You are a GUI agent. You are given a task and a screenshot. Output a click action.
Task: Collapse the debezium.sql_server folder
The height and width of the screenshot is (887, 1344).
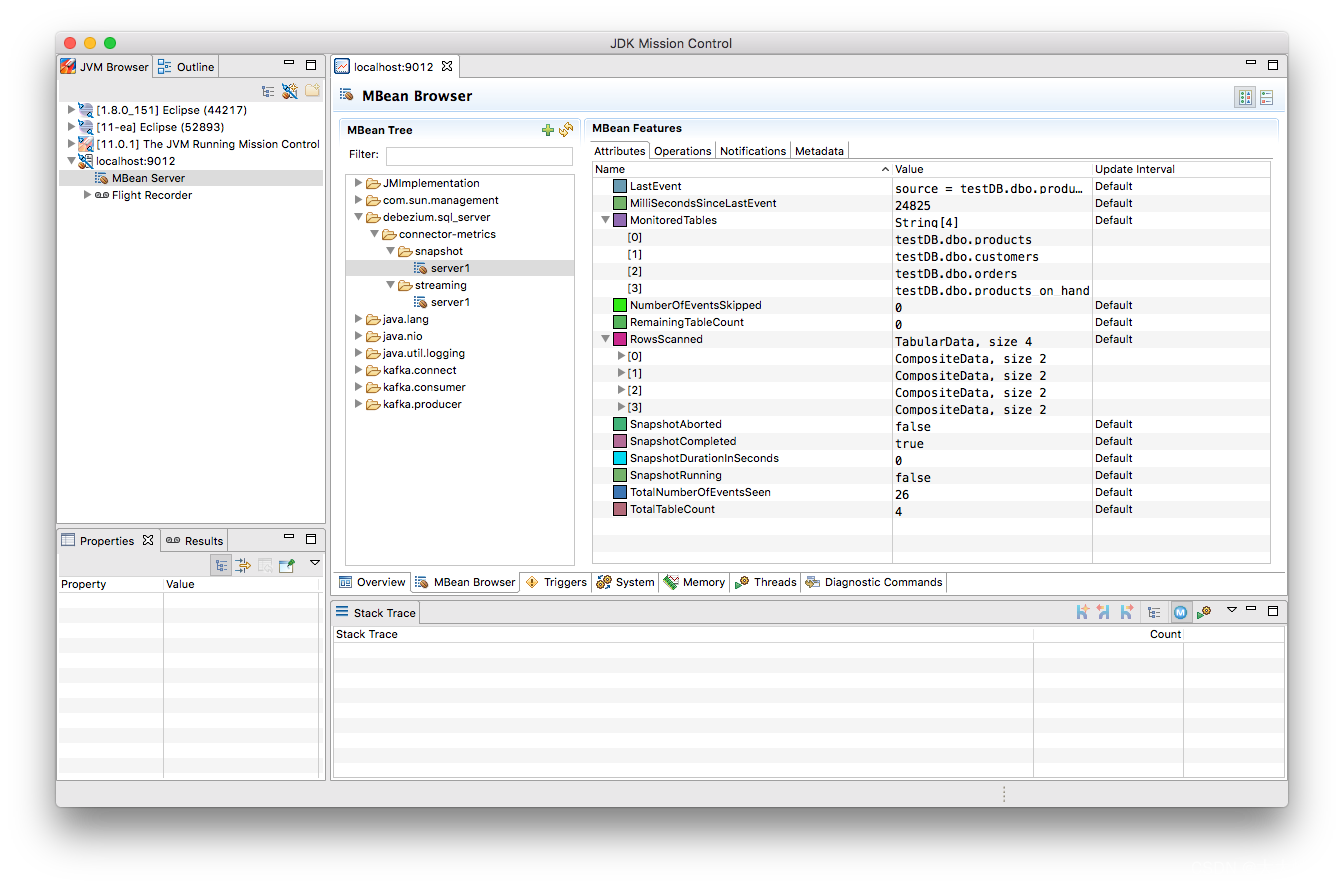click(x=358, y=217)
